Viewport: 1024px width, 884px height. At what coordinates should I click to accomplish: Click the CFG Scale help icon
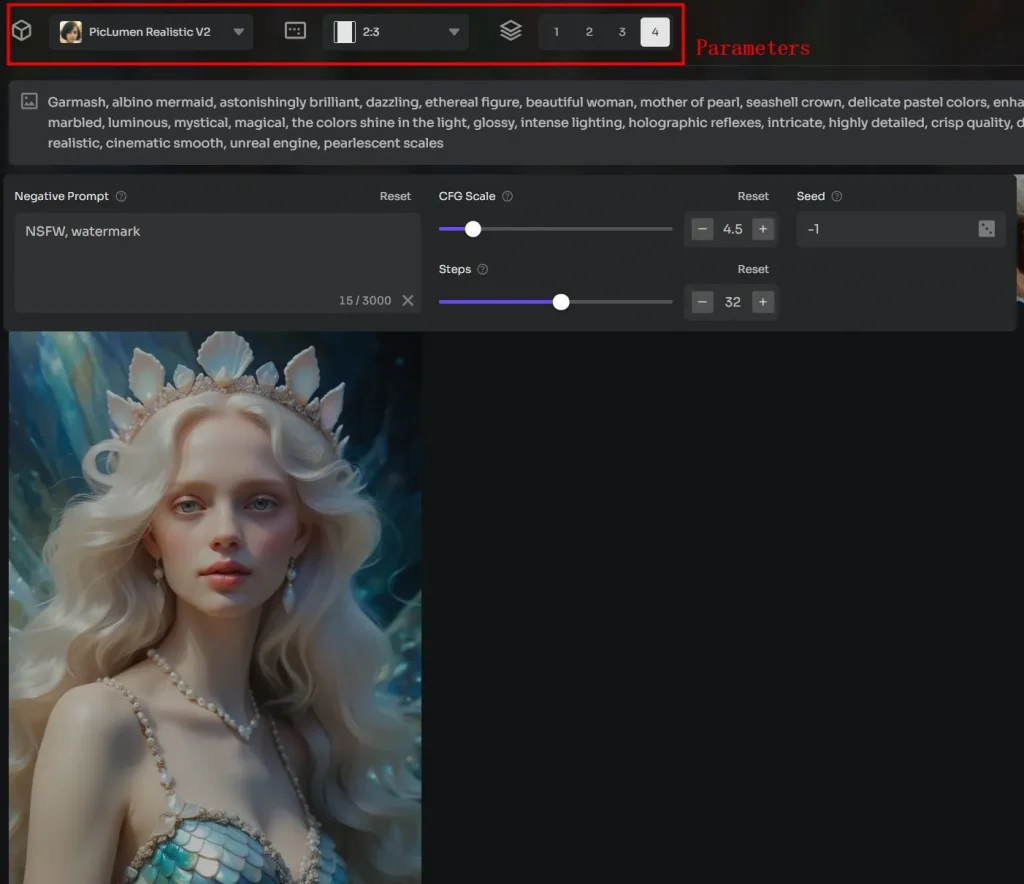[x=507, y=197]
